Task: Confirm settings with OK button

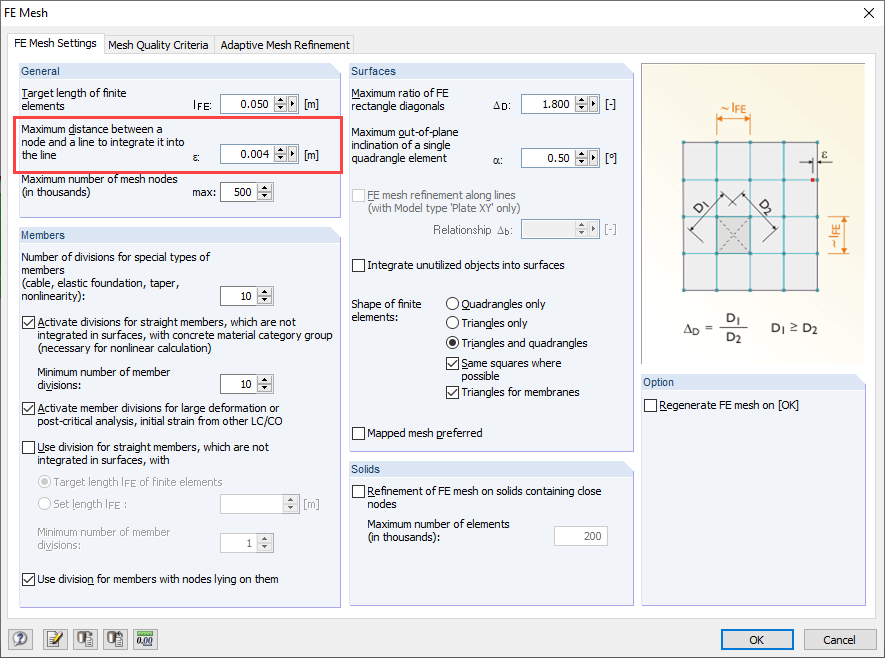Action: 757,639
